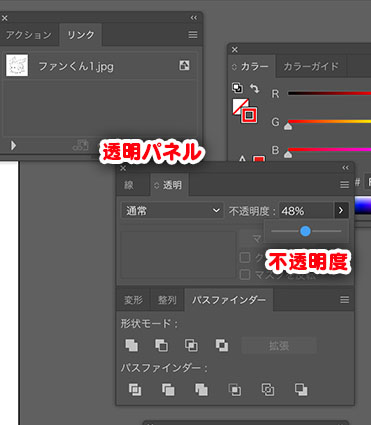This screenshot has height=425, width=371.
Task: Select the red stroke swatch
Action: (x=249, y=115)
